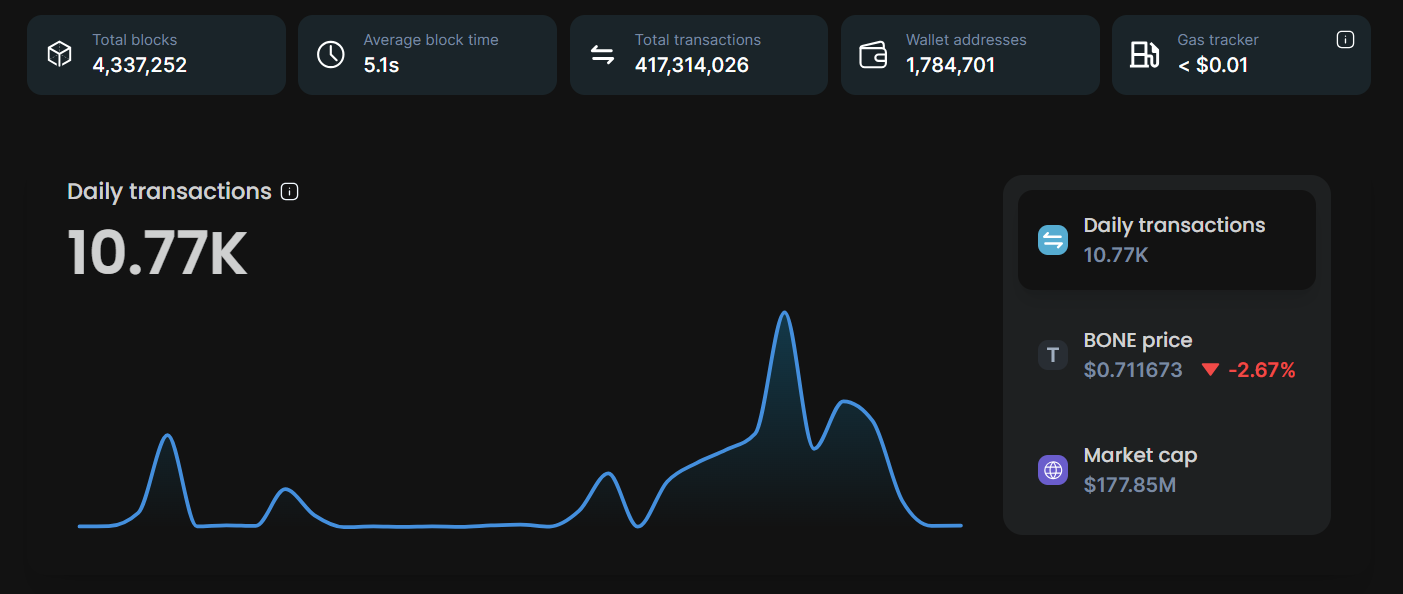Open the Gas tracker stat card
The width and height of the screenshot is (1403, 594).
click(1241, 55)
